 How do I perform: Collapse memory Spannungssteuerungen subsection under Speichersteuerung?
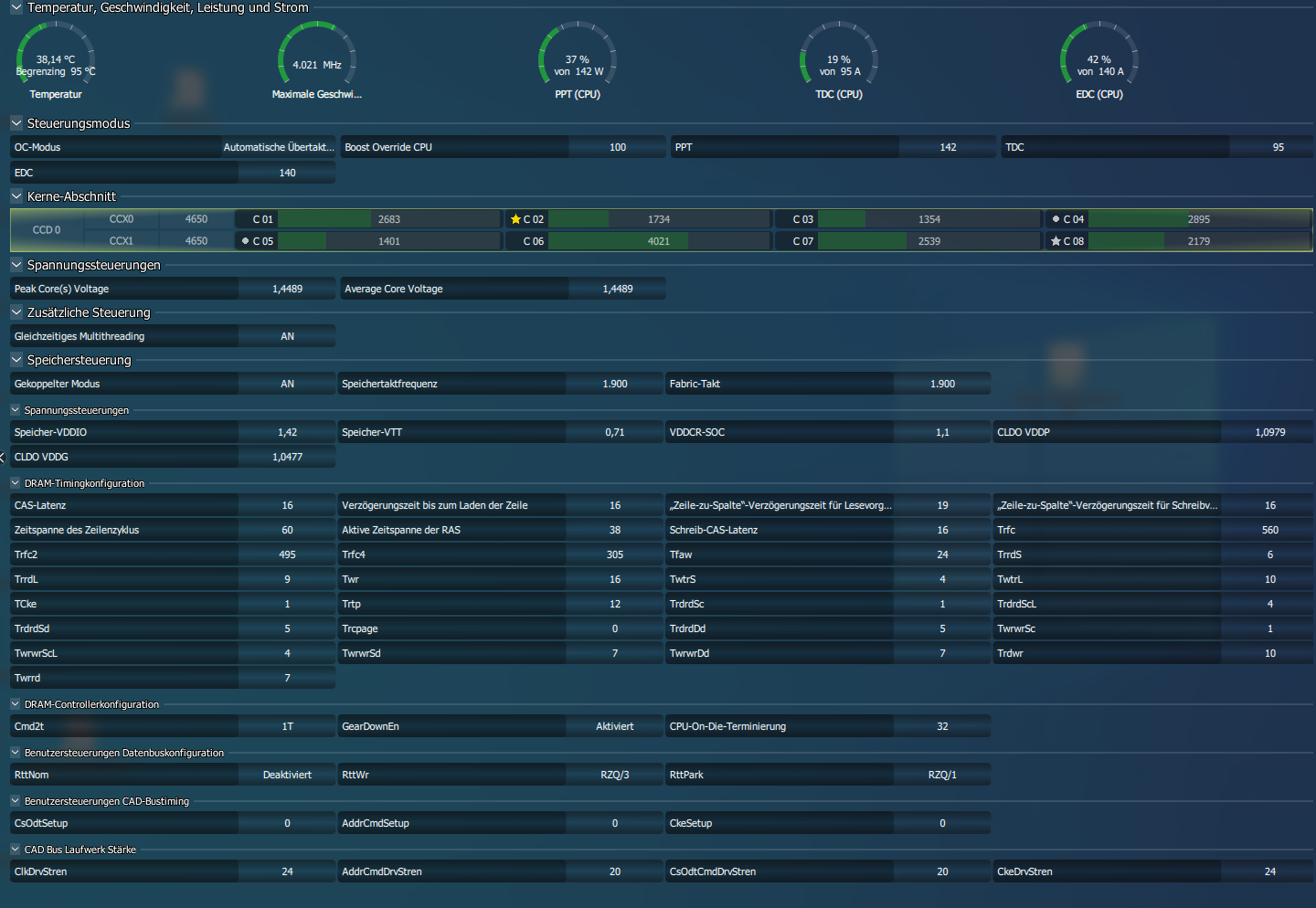point(15,410)
